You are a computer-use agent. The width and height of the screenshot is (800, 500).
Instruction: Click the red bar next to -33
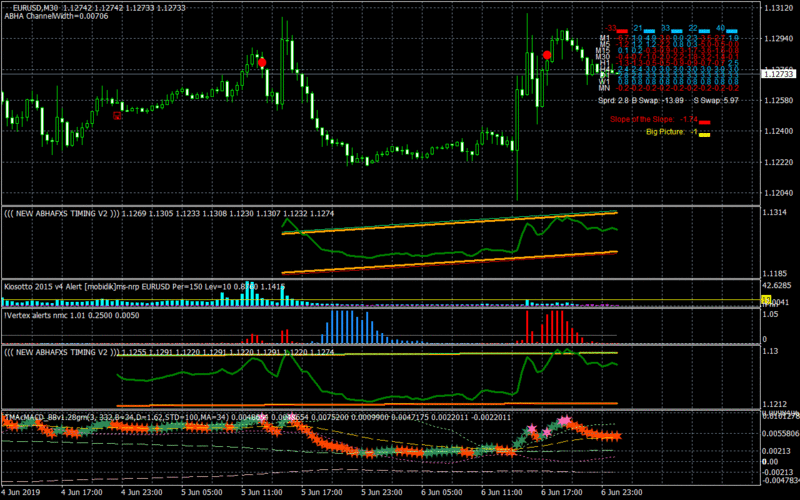(x=622, y=32)
